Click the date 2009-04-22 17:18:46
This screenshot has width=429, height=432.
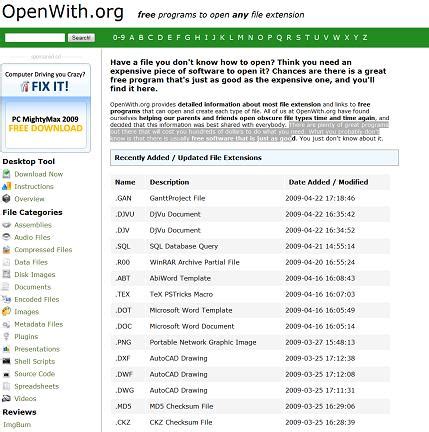(320, 198)
